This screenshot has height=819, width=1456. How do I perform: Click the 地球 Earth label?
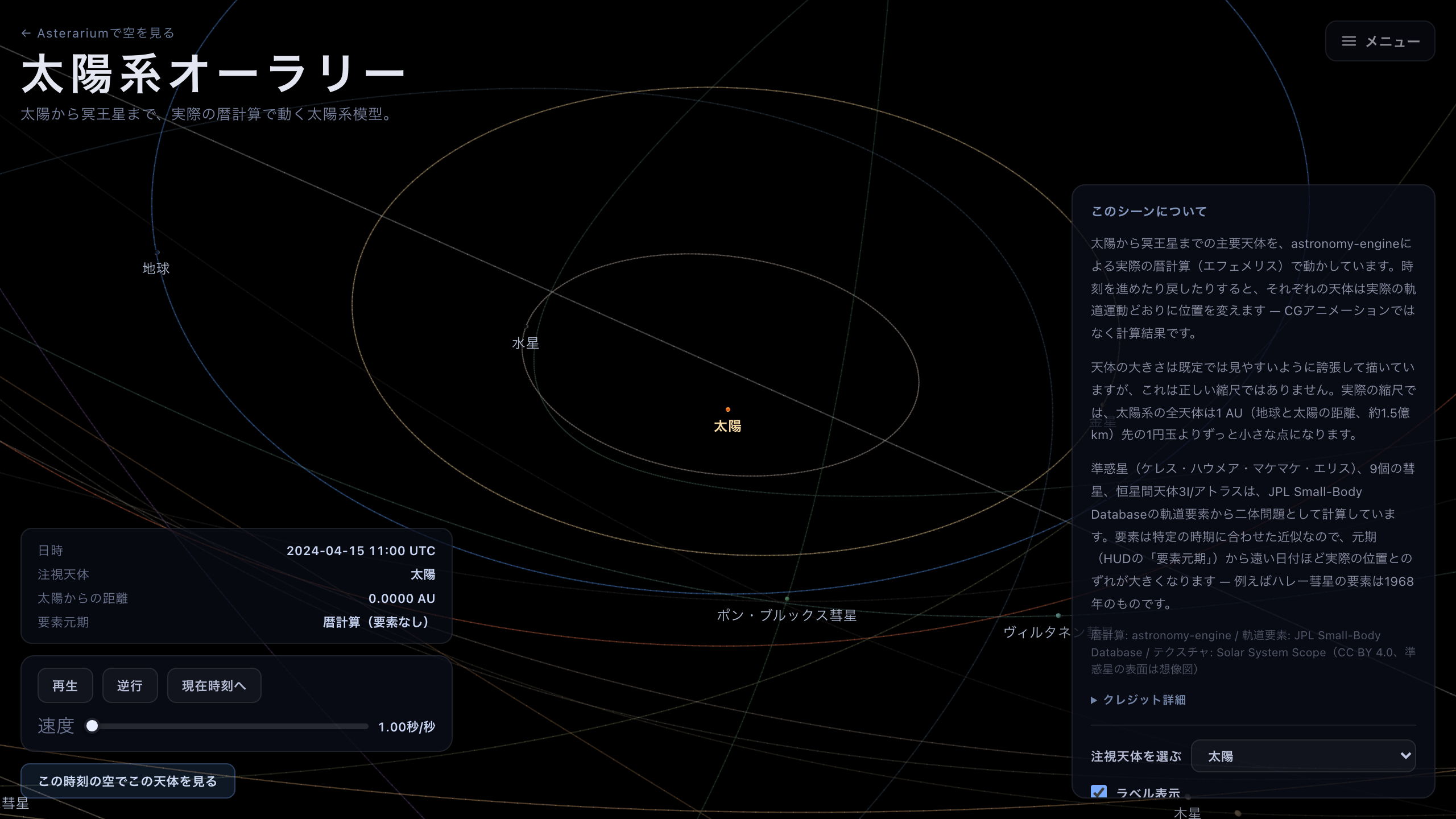(156, 268)
